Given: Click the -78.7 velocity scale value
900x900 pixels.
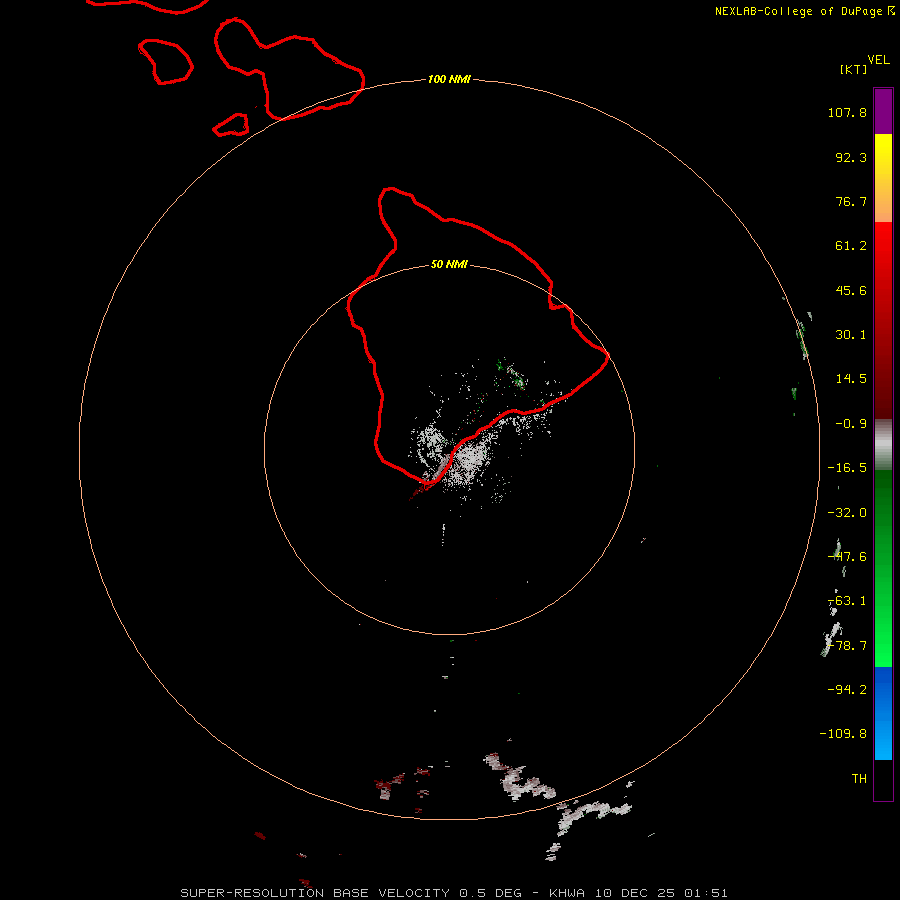Looking at the screenshot, I should (847, 646).
